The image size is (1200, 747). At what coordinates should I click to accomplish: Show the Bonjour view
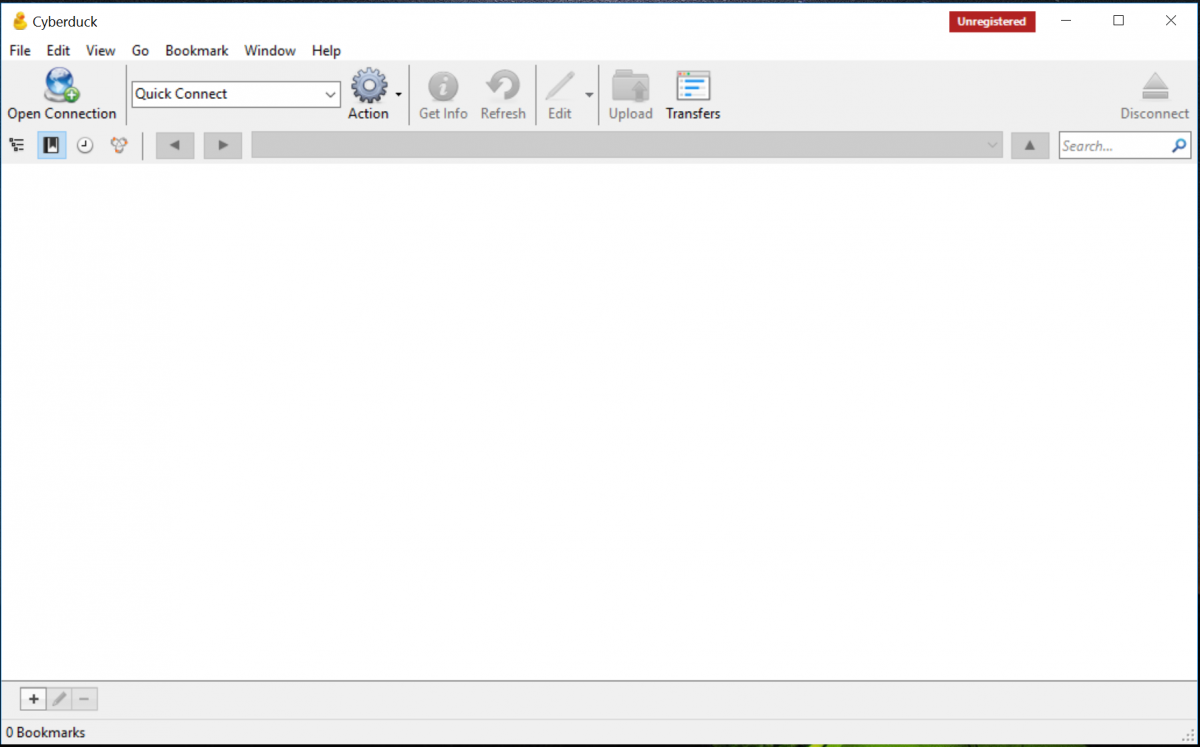pyautogui.click(x=119, y=146)
